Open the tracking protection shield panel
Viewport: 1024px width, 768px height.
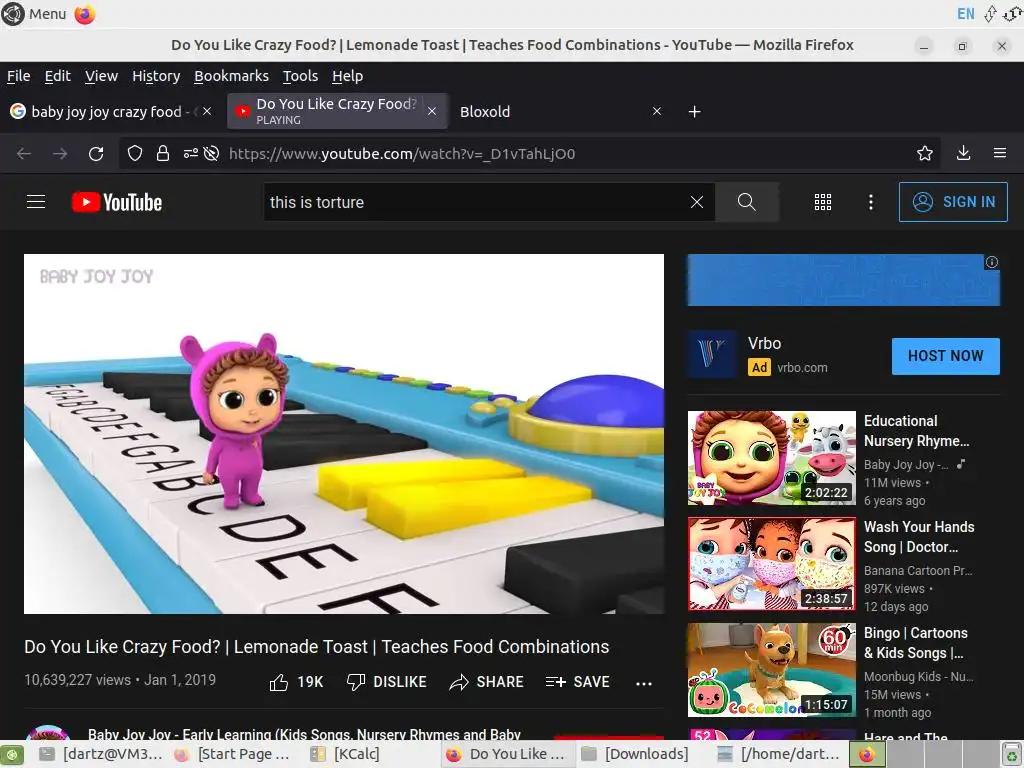click(135, 153)
